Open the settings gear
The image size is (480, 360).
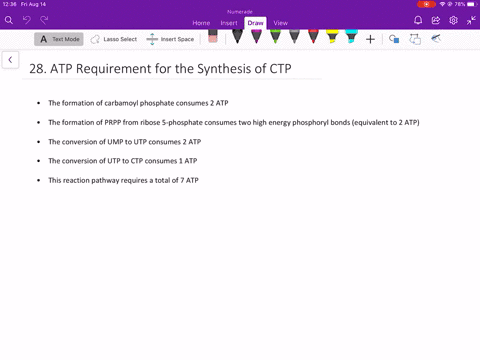[x=453, y=20]
